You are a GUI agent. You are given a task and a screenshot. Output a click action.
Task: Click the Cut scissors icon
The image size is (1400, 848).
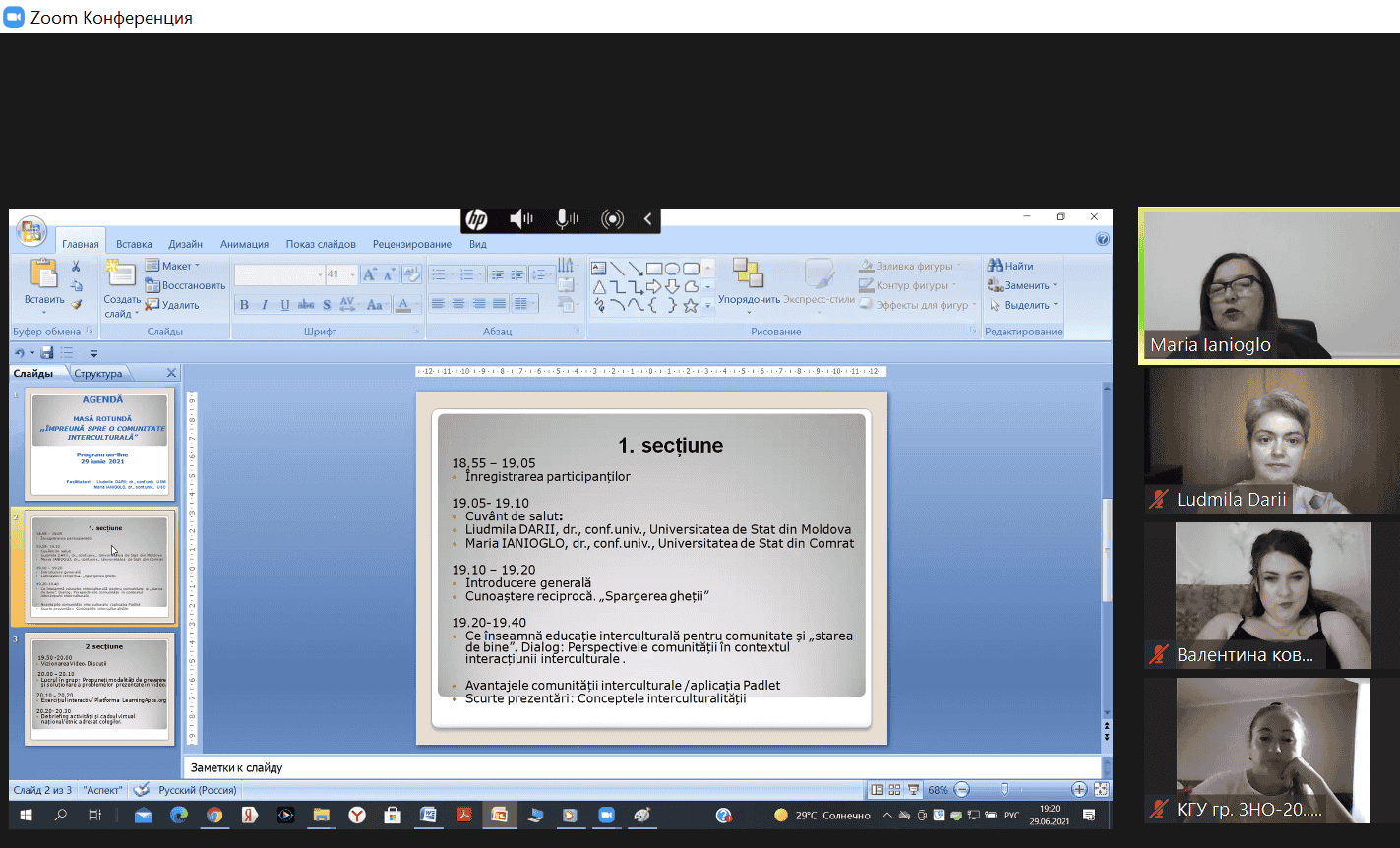click(x=76, y=267)
